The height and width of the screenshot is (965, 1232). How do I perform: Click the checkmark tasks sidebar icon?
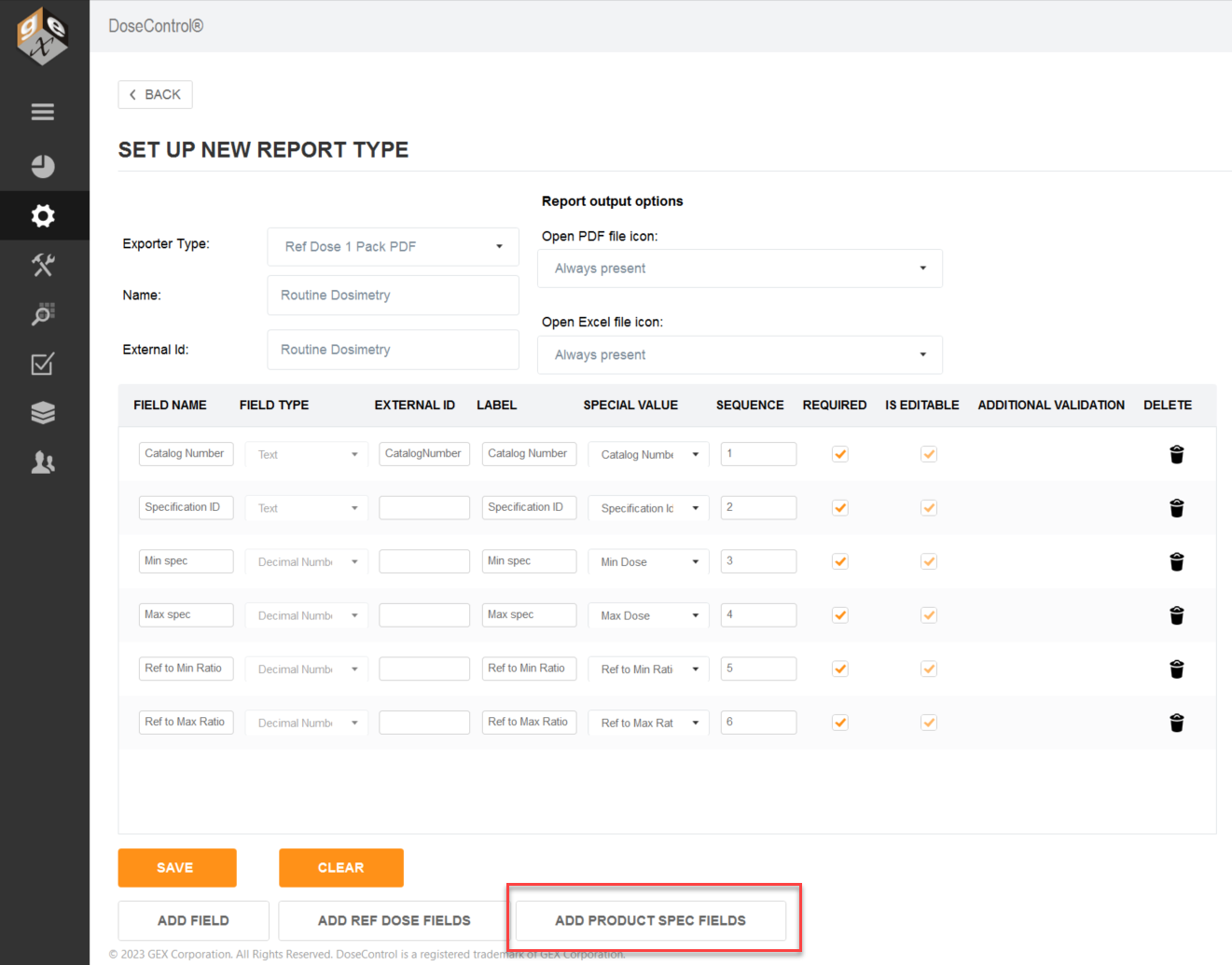[43, 364]
